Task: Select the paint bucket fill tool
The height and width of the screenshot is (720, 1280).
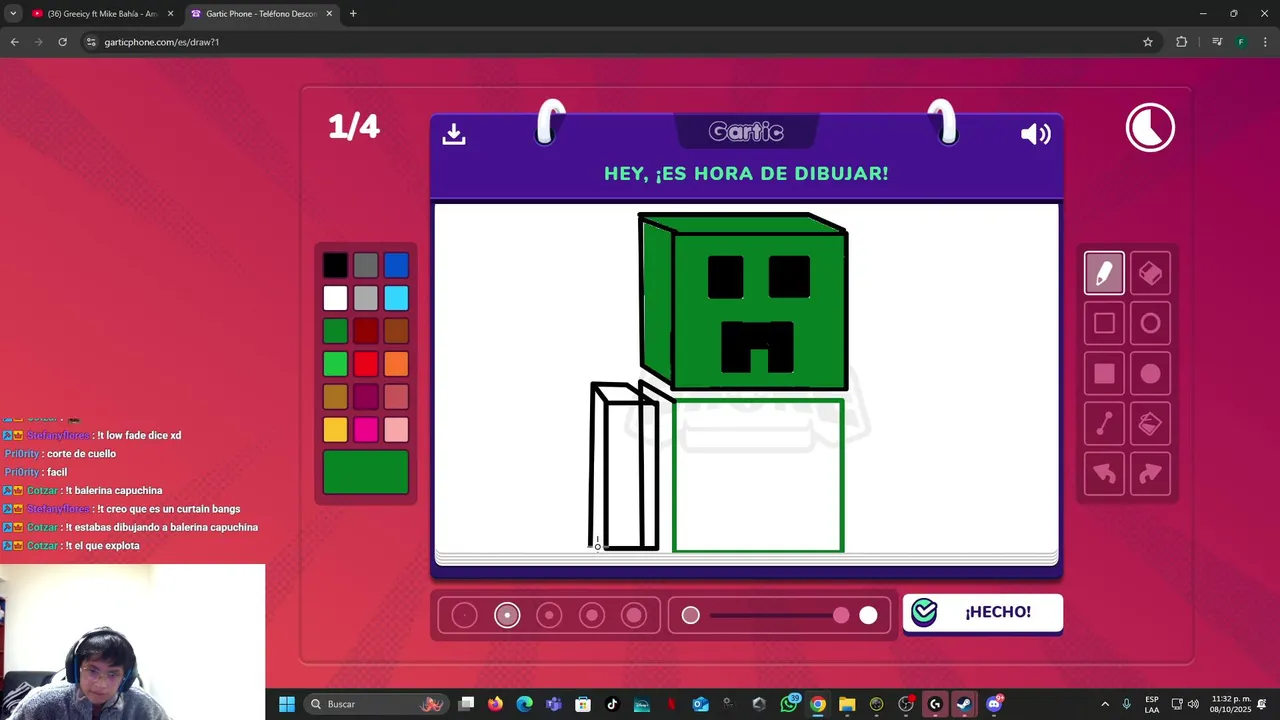Action: [1150, 424]
